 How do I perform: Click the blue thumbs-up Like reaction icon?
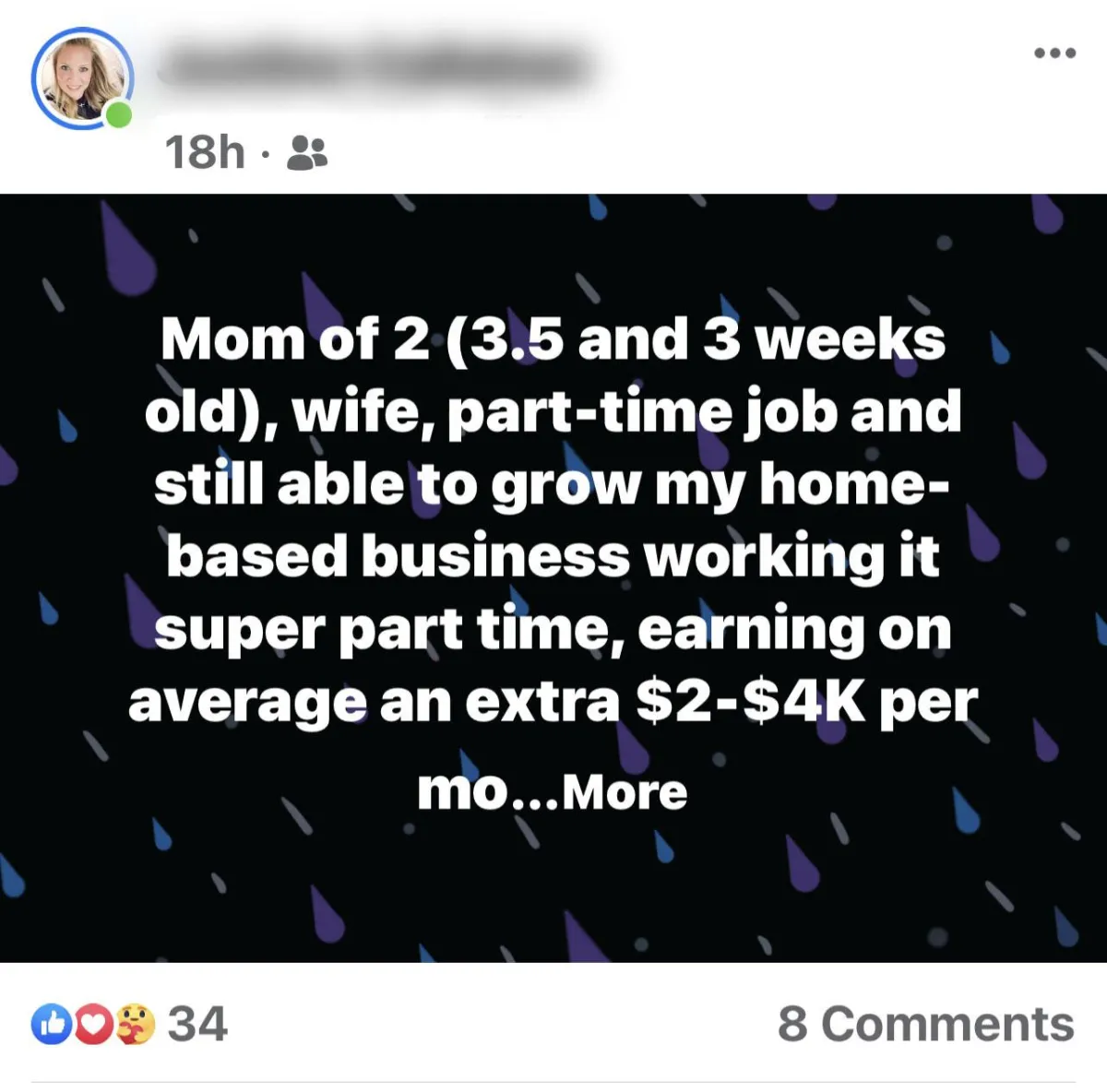tap(52, 1024)
